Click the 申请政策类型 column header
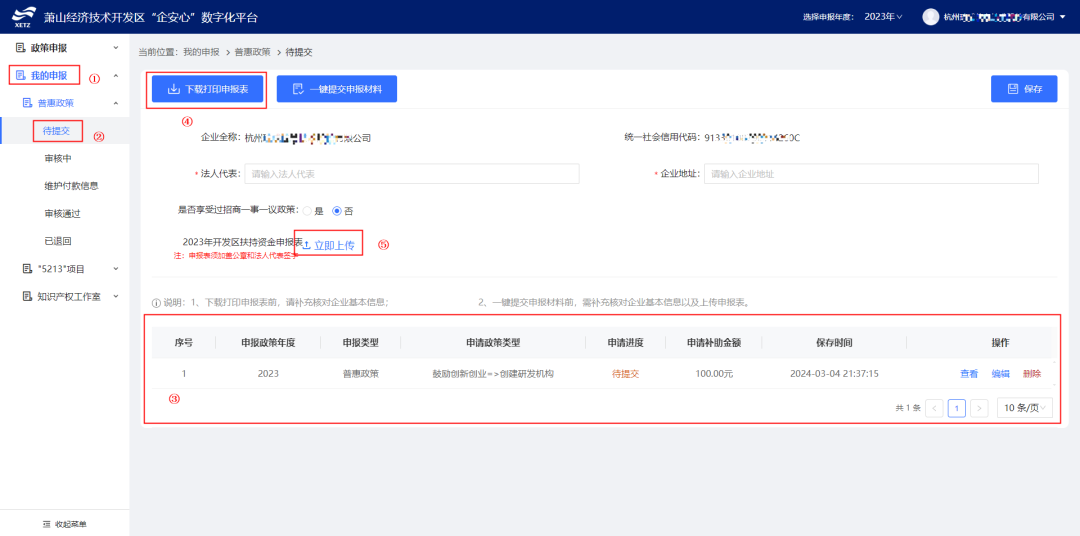The width and height of the screenshot is (1080, 536). 493,342
